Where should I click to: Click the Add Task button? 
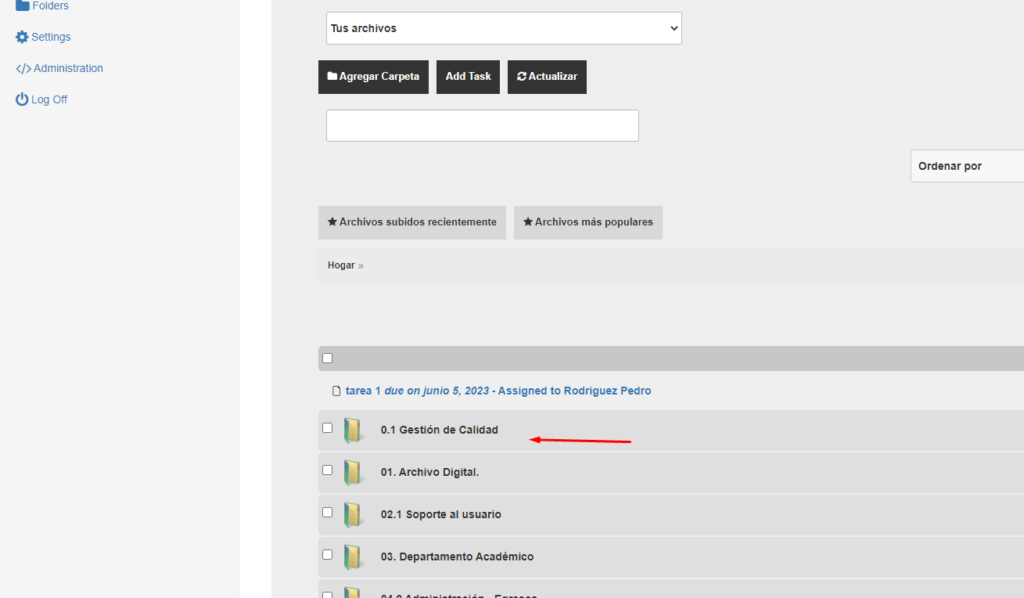click(x=468, y=77)
